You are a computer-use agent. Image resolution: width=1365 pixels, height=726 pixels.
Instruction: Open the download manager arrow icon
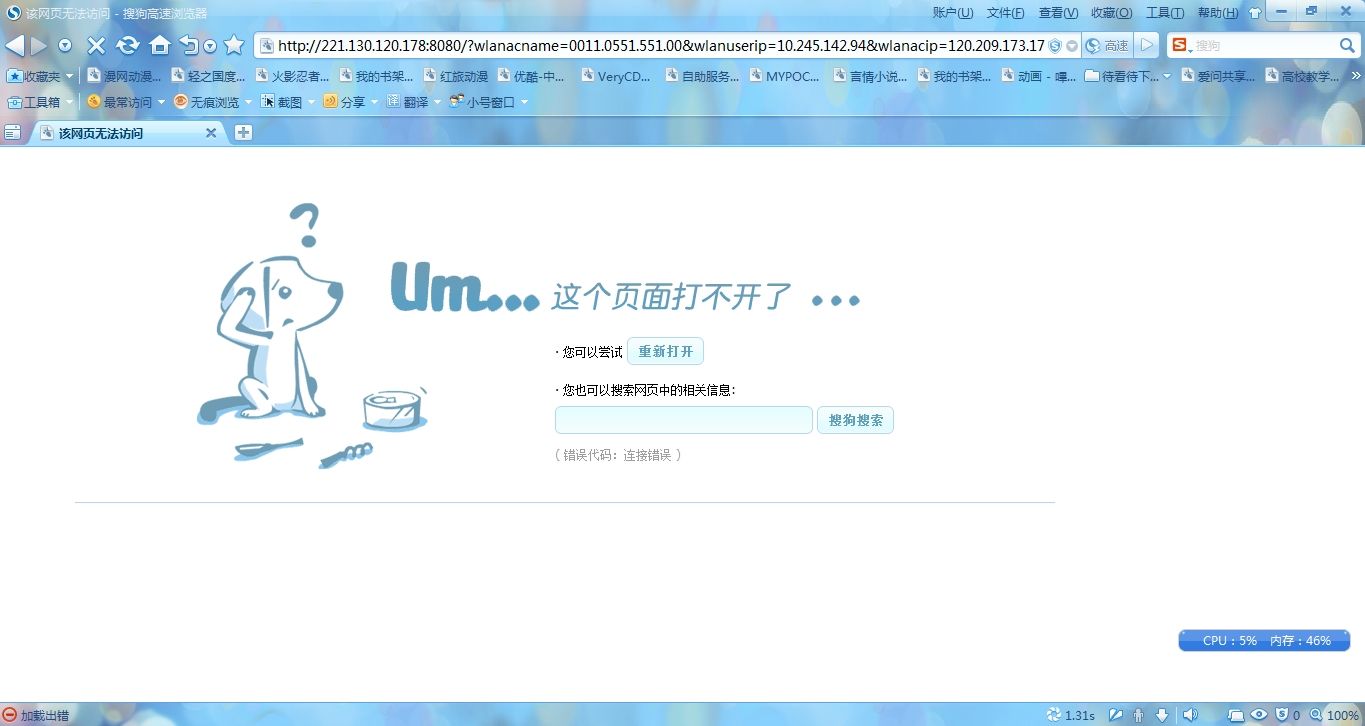(x=1162, y=715)
